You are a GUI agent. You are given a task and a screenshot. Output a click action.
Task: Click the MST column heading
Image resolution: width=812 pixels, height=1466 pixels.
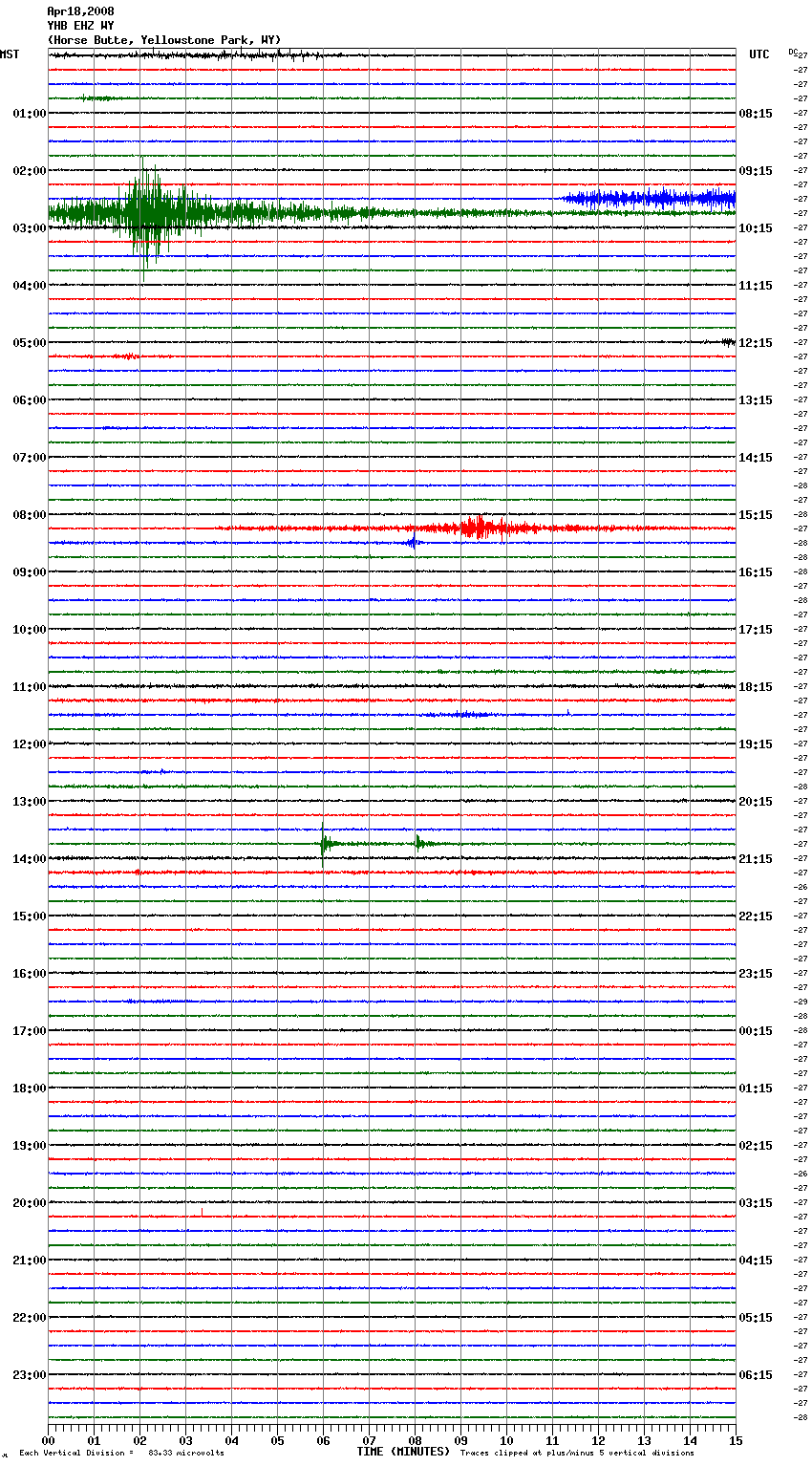tap(10, 54)
